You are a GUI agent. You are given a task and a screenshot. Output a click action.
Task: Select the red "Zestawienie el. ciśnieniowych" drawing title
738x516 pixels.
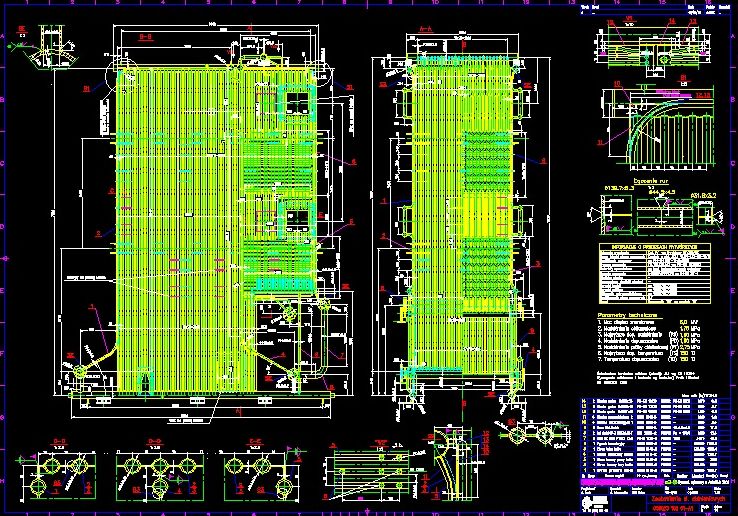[x=688, y=499]
